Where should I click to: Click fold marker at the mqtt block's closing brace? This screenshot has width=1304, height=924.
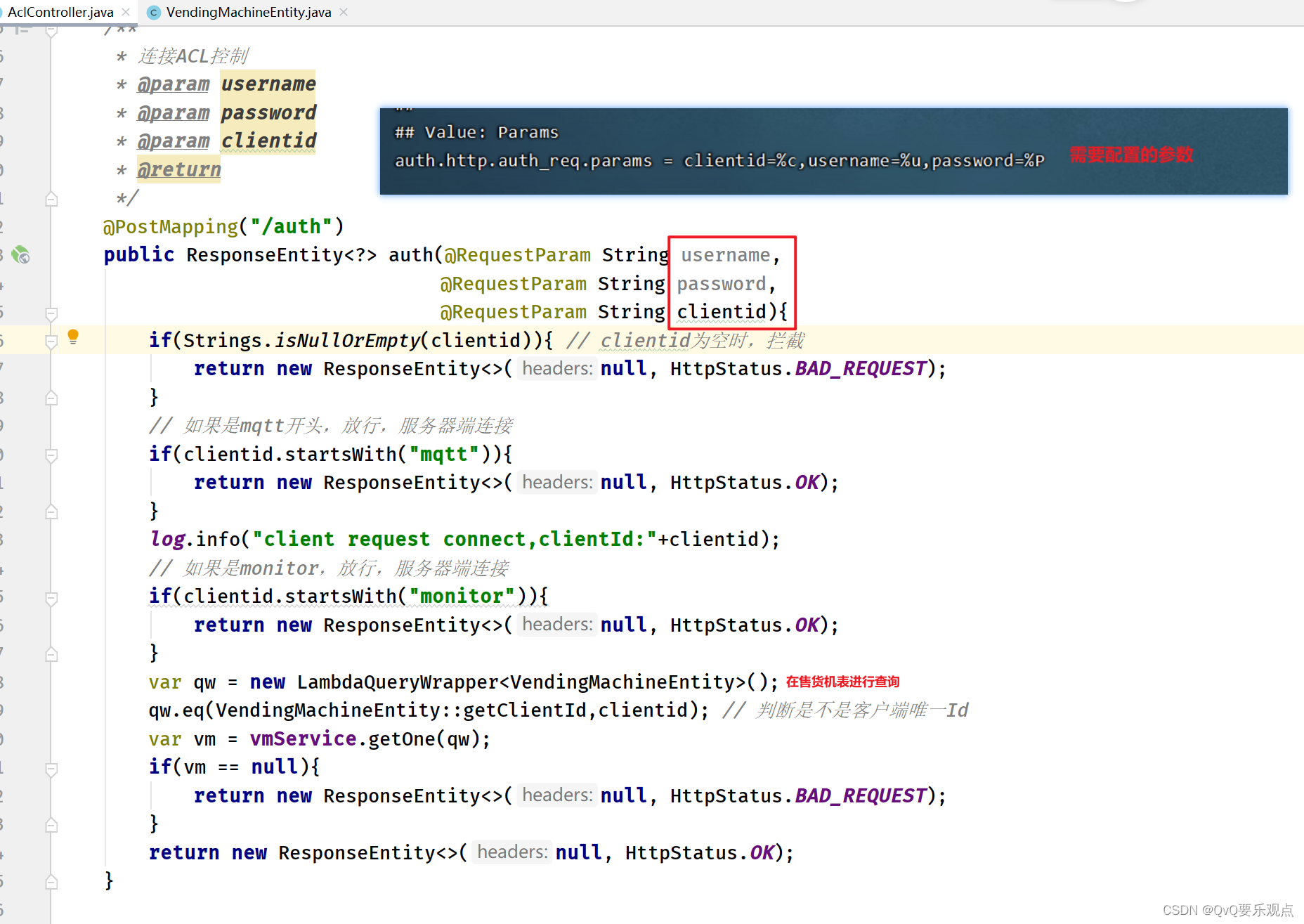(x=51, y=512)
